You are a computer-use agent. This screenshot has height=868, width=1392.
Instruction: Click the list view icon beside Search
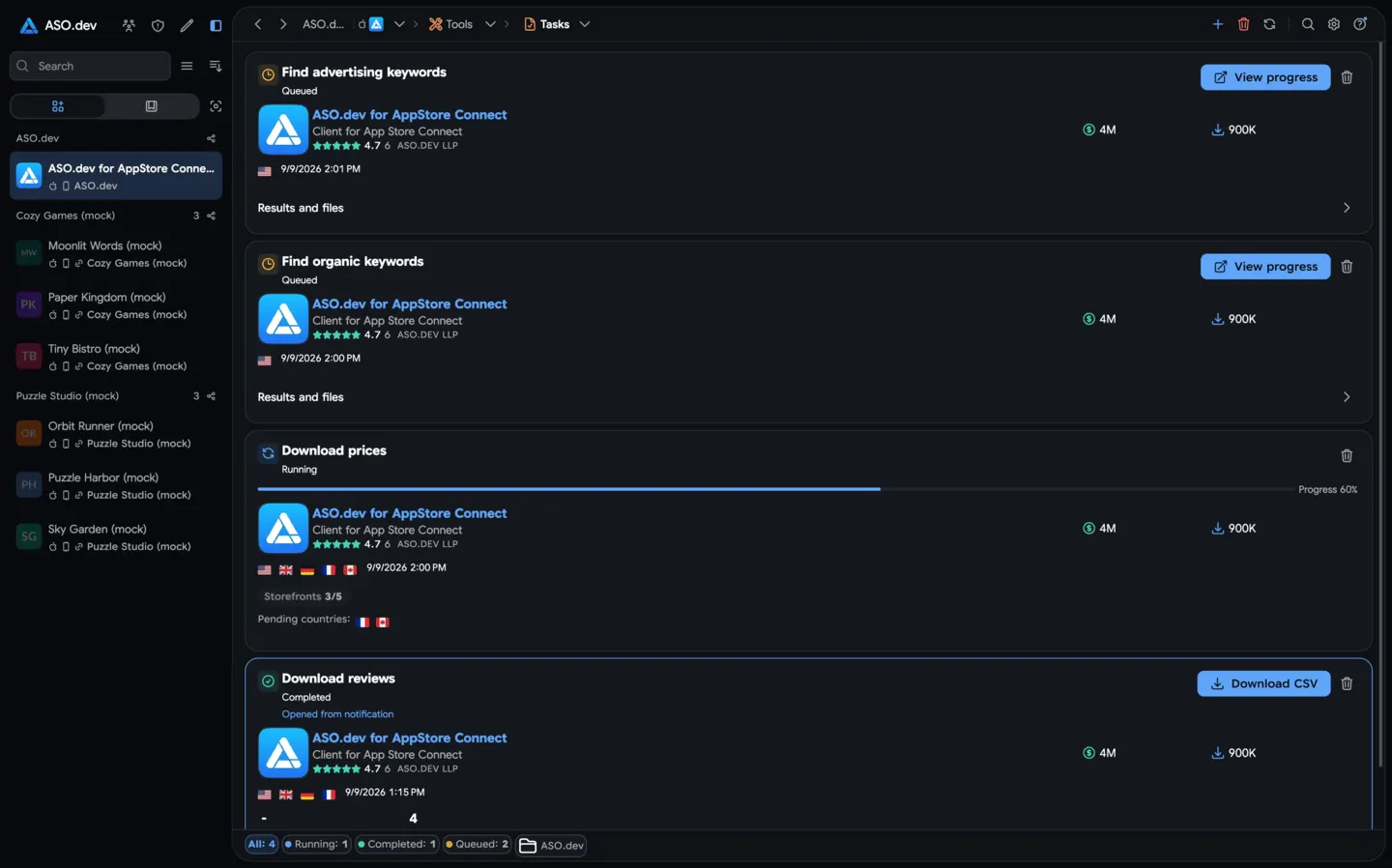coord(187,66)
